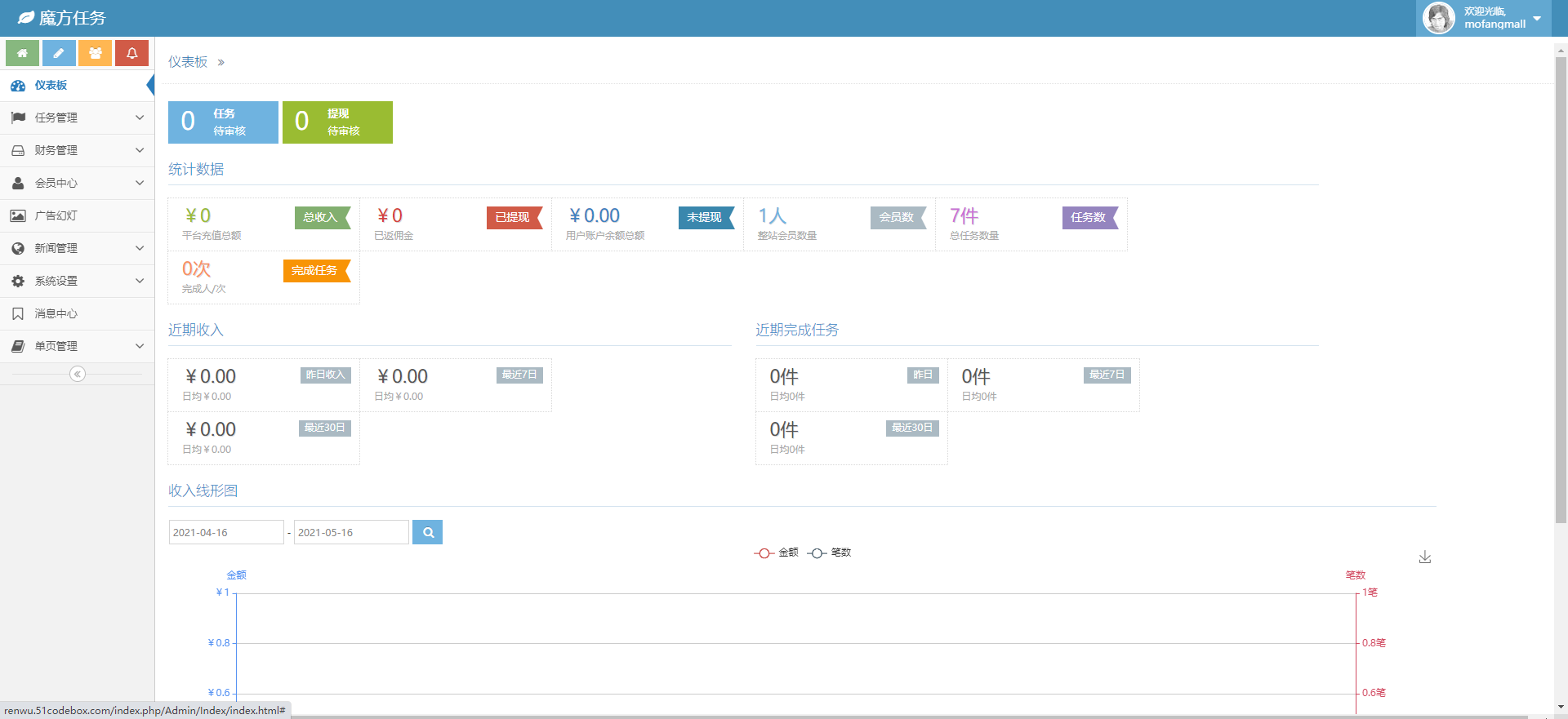The image size is (1568, 719).
Task: Click the green home icon button
Action: click(23, 53)
